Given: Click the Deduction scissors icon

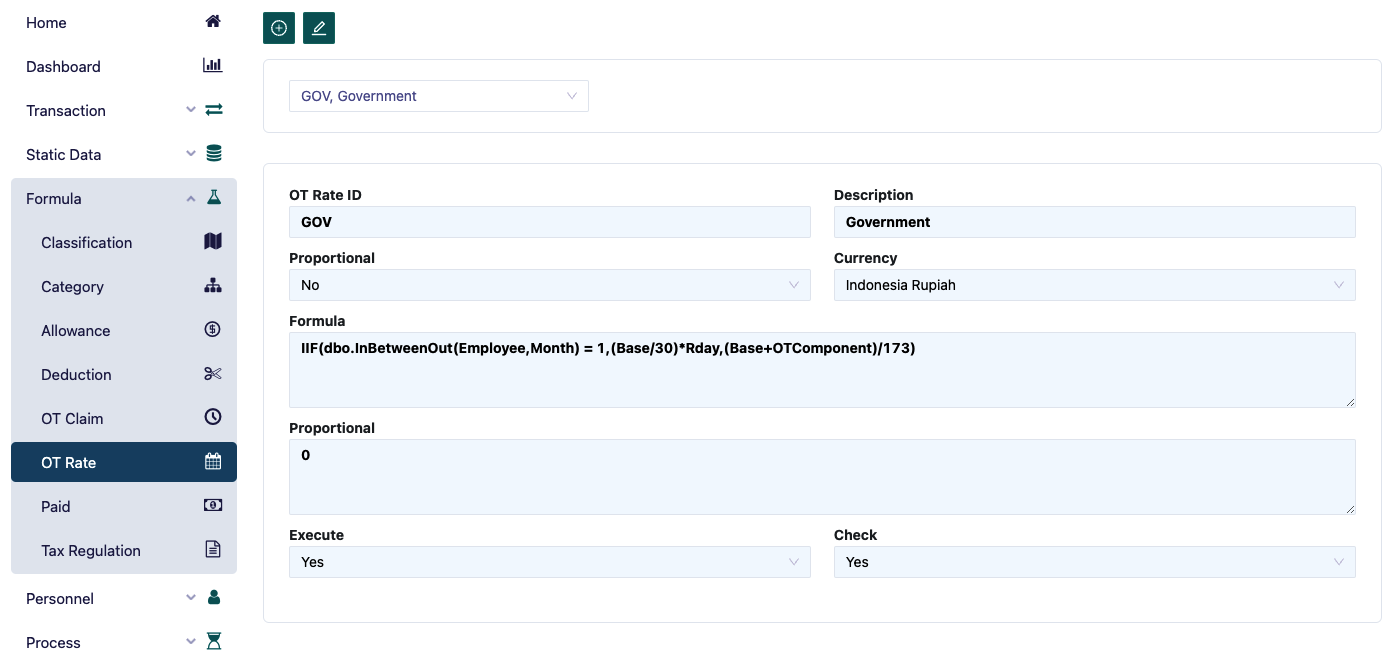Looking at the screenshot, I should 212,374.
